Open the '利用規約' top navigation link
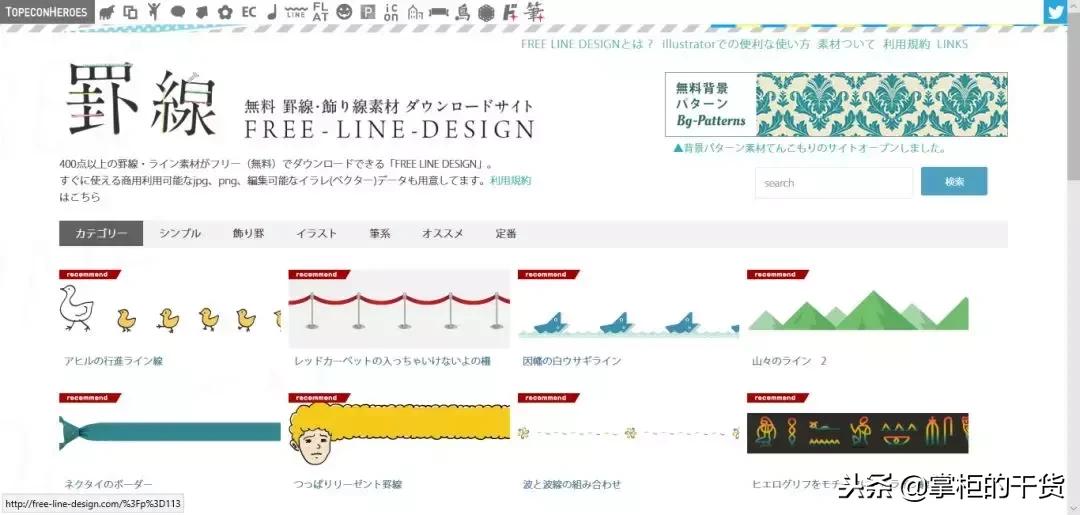This screenshot has width=1080, height=515. pyautogui.click(x=906, y=44)
